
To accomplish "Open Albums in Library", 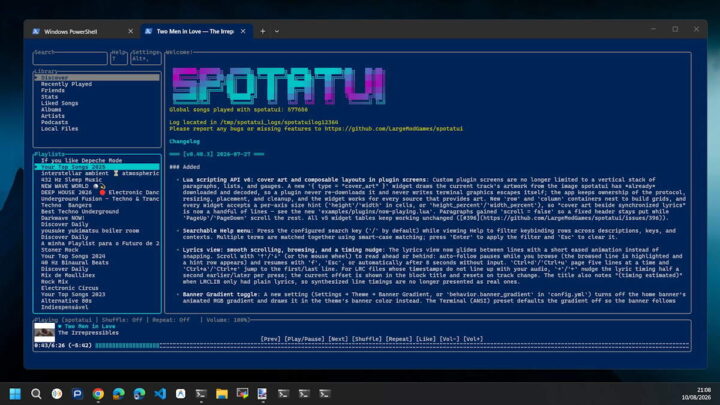I will coord(51,110).
